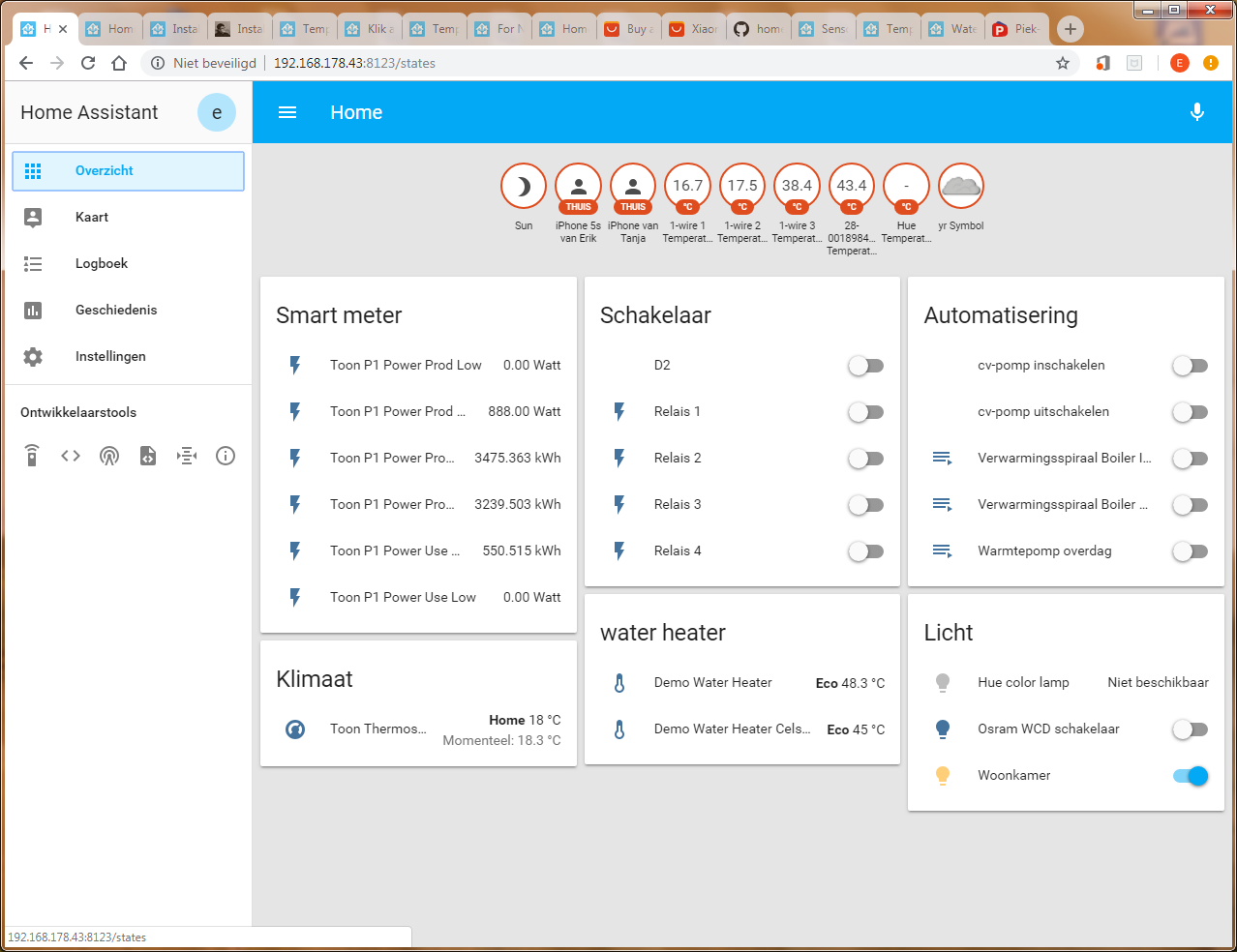Screen dimensions: 1237x952
Task: Open the 43.4 temperature badge
Action: coord(852,186)
